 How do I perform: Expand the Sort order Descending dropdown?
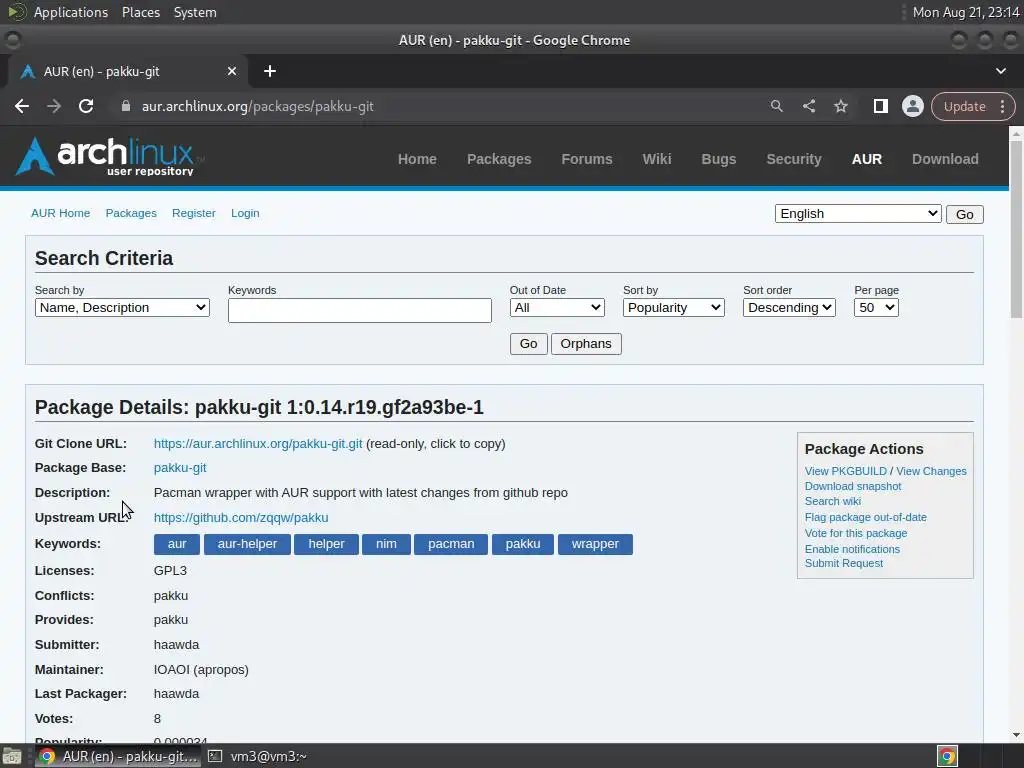789,308
